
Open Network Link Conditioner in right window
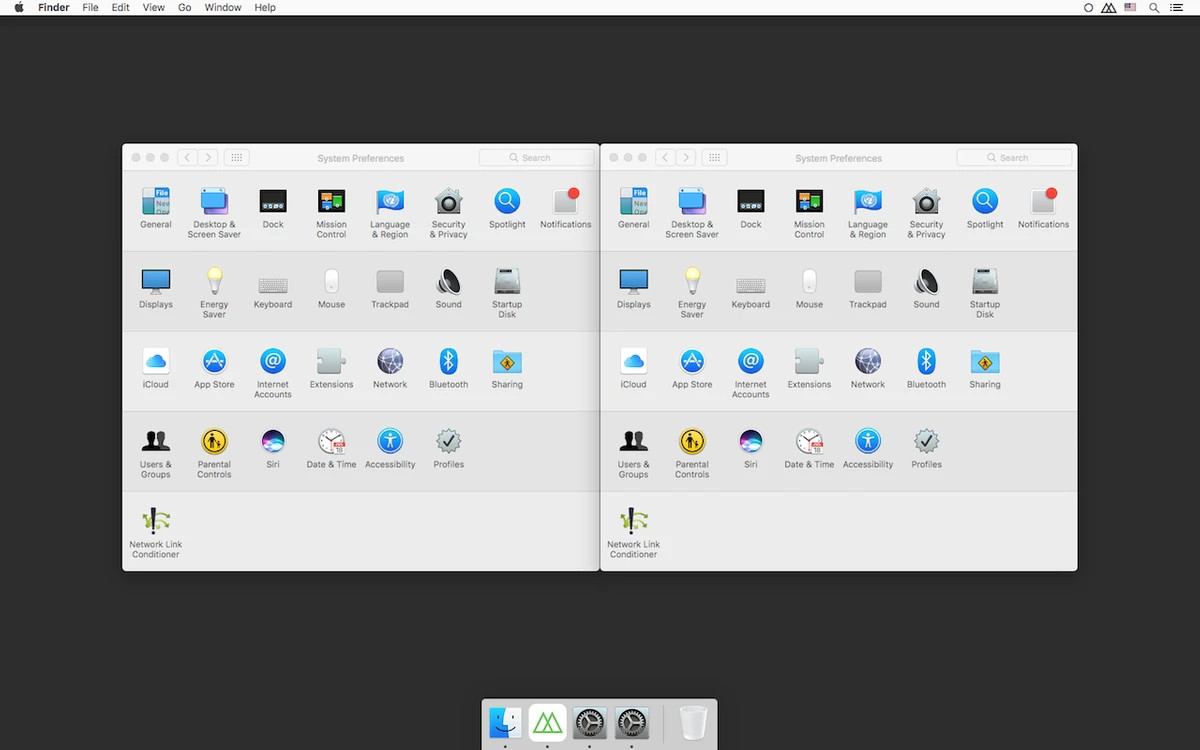[x=634, y=532]
